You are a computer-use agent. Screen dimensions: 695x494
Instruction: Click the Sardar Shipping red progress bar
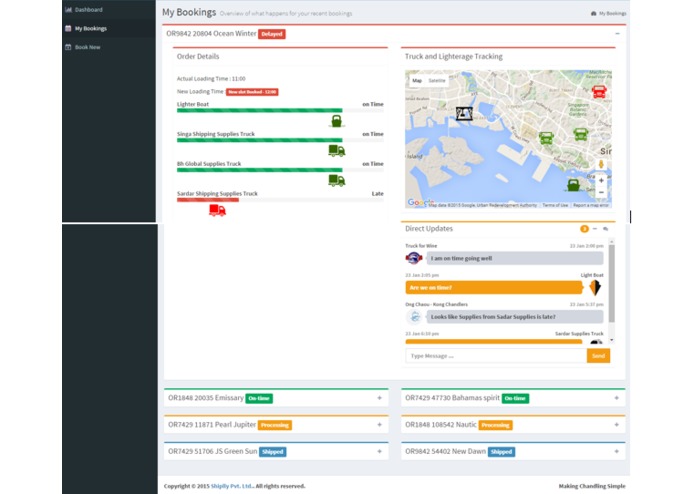(208, 200)
